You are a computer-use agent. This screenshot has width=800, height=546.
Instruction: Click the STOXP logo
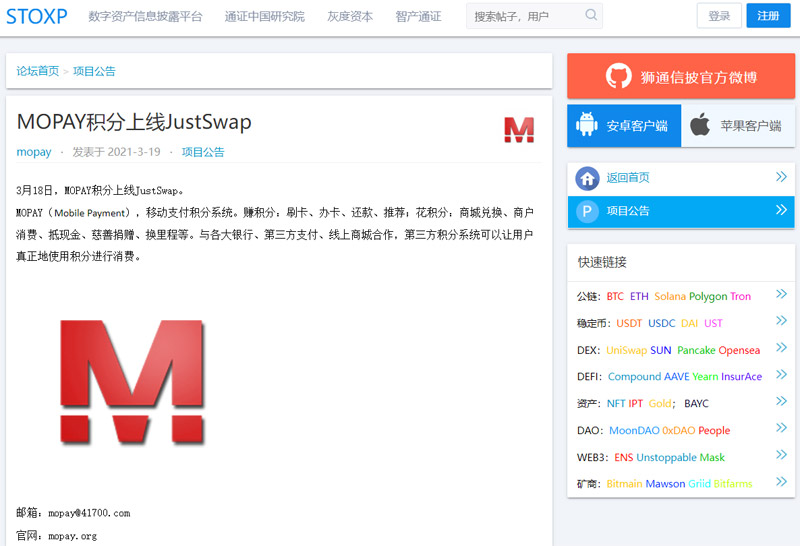pos(37,16)
